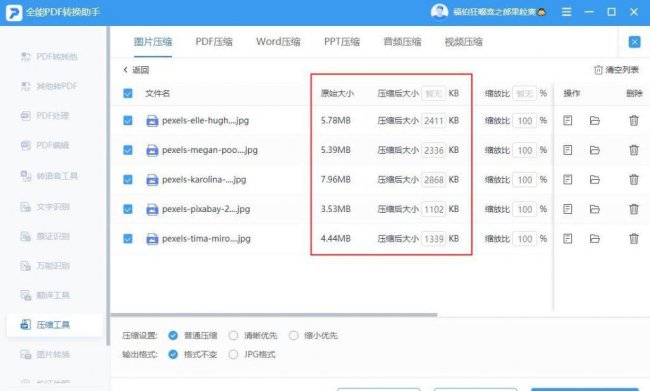The width and height of the screenshot is (650, 391).
Task: Open 文字识别 in the sidebar
Action: pos(45,206)
